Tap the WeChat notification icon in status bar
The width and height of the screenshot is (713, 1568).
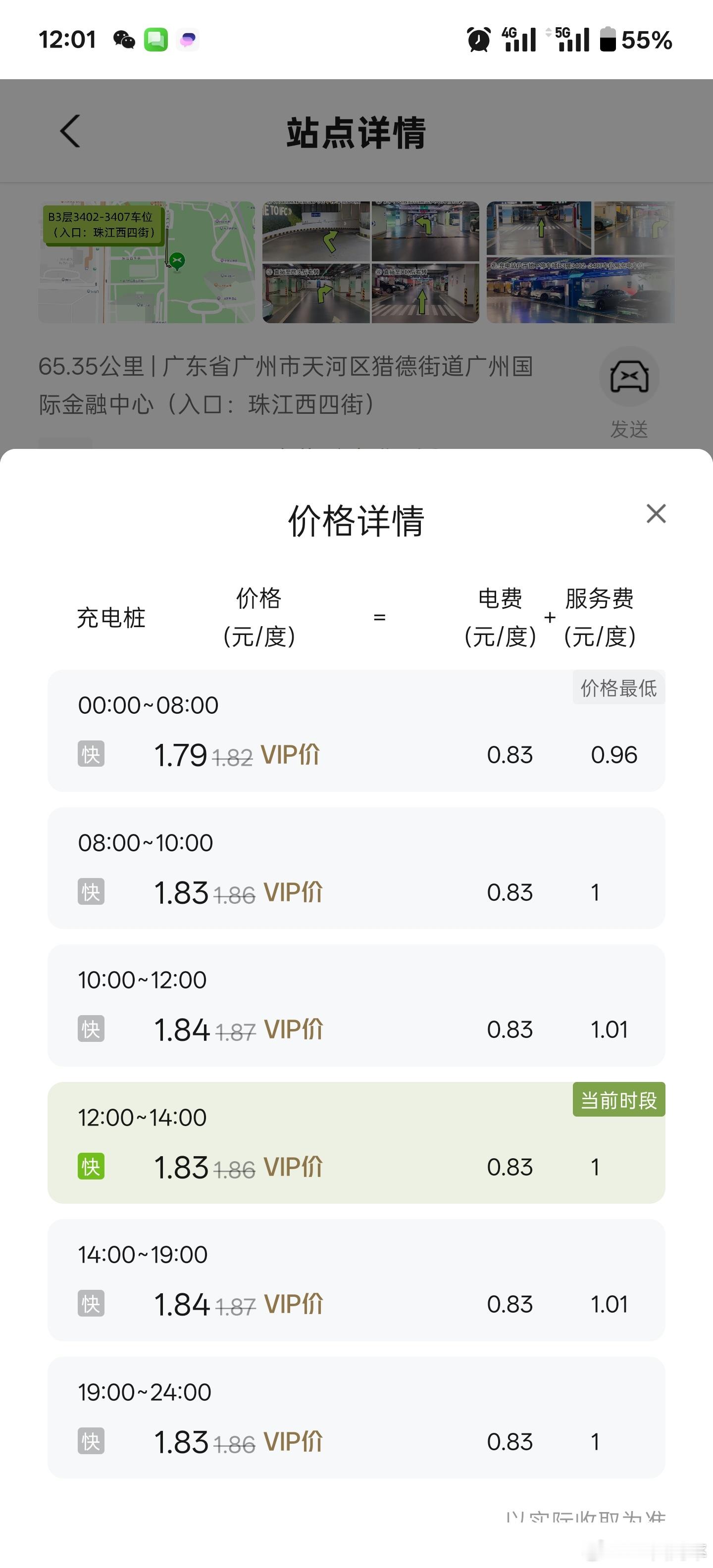(124, 40)
